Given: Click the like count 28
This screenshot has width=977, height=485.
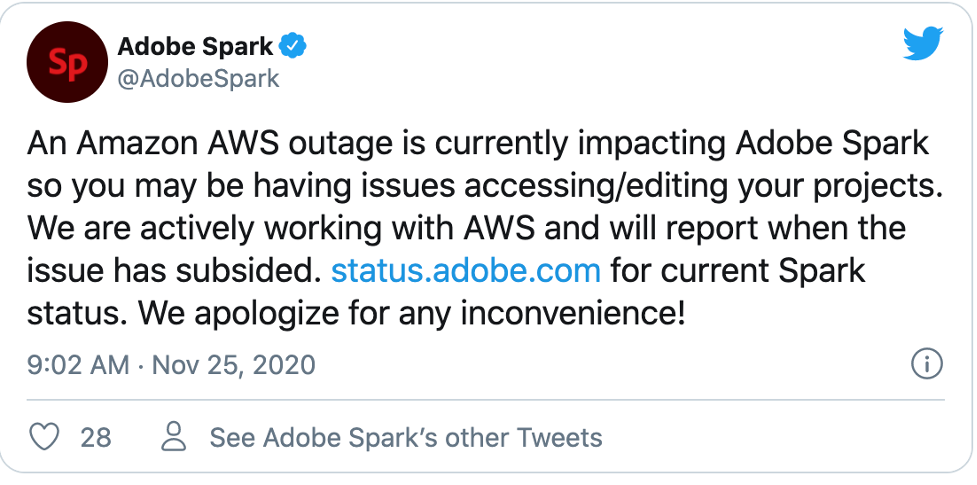Looking at the screenshot, I should 95,437.
